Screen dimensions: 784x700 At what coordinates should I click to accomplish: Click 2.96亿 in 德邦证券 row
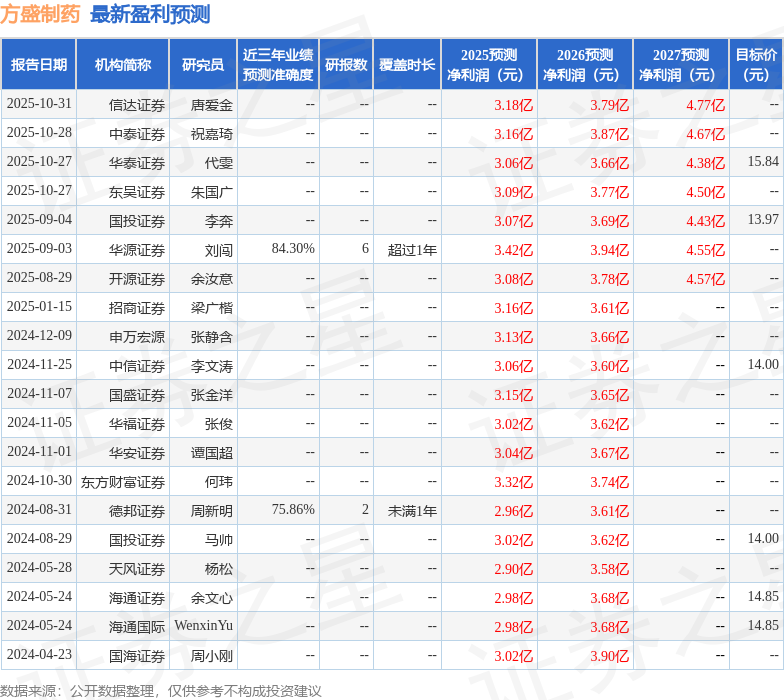click(x=514, y=511)
